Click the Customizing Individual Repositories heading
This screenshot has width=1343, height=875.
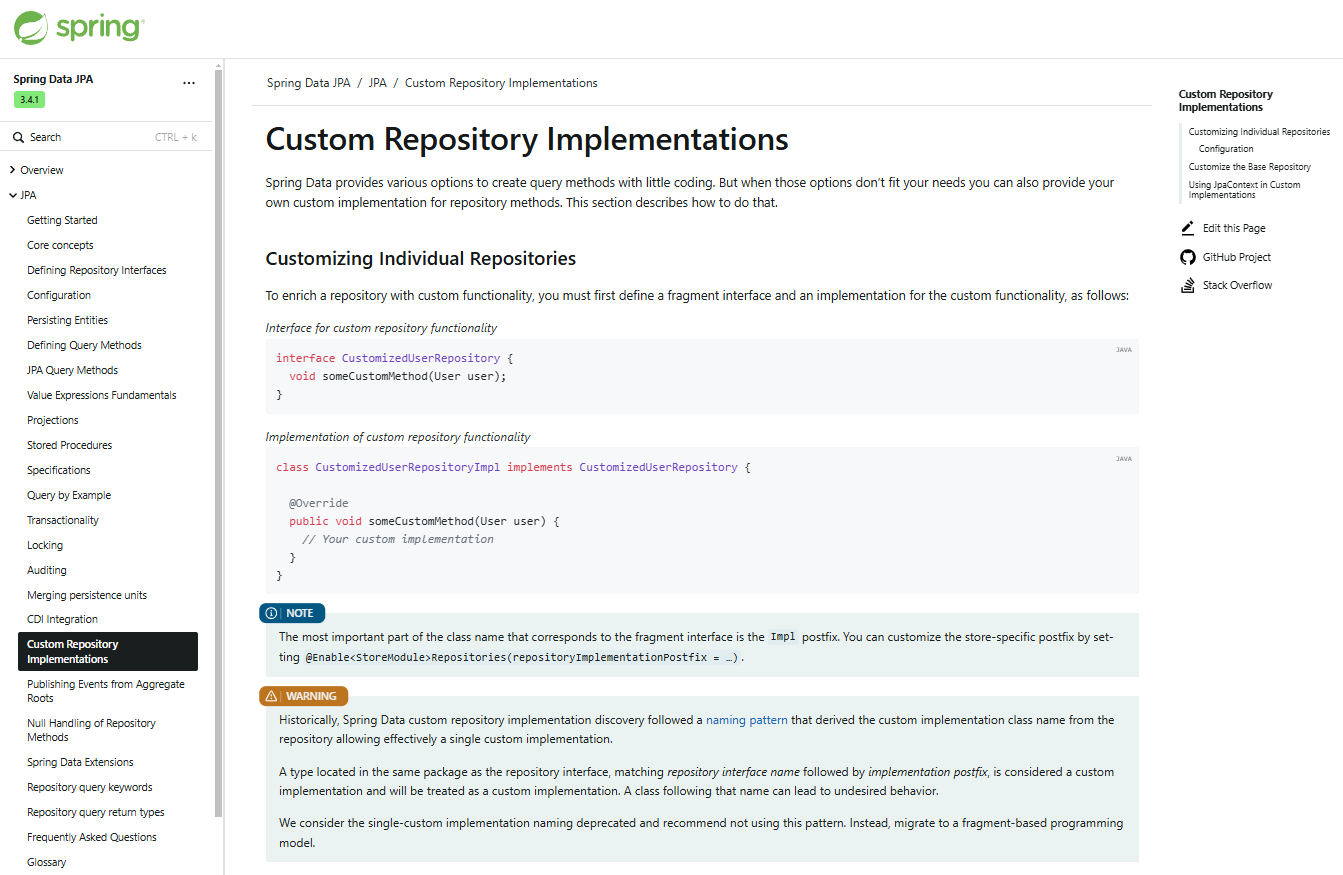(421, 259)
